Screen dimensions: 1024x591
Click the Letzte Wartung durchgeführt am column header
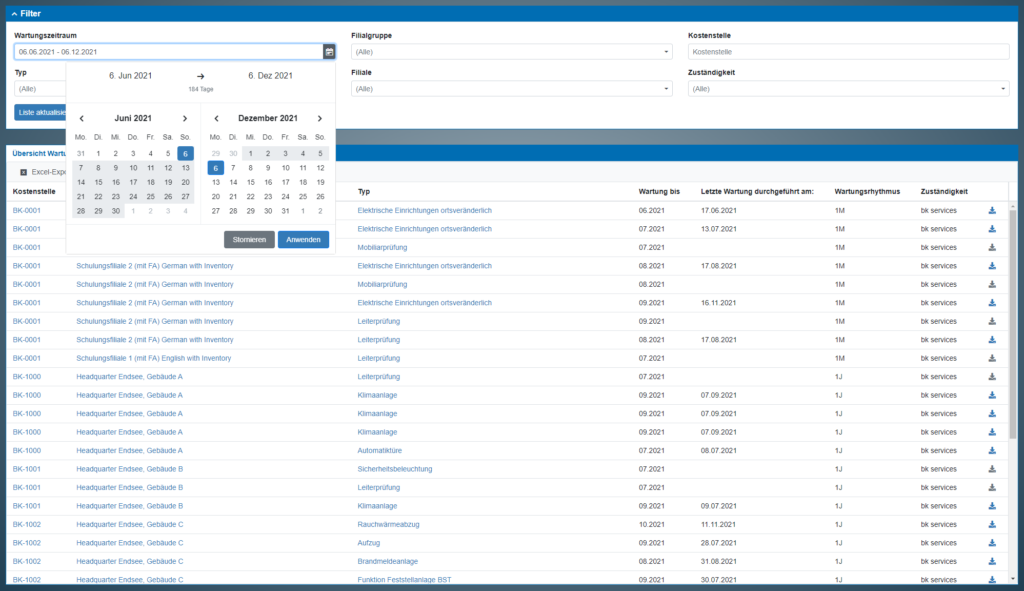(757, 191)
